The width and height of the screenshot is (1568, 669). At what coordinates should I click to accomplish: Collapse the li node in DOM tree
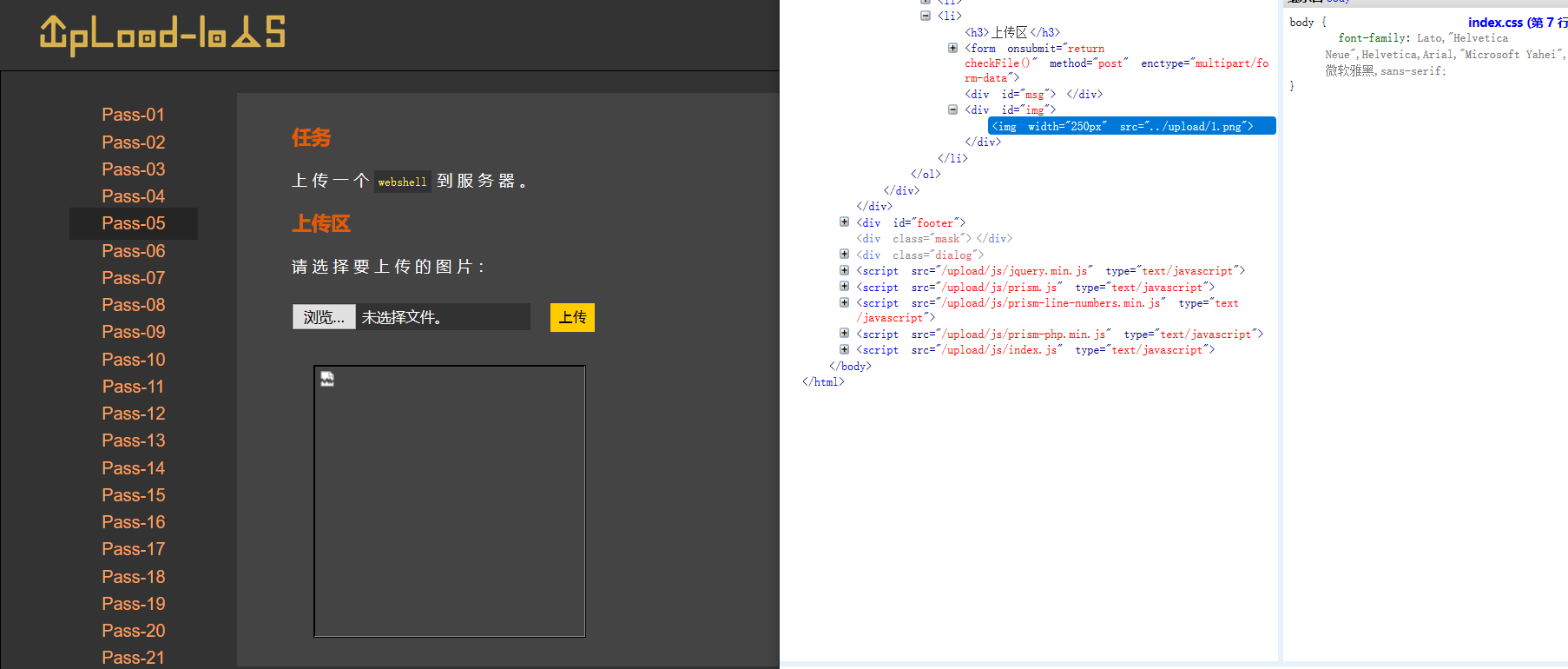coord(926,16)
